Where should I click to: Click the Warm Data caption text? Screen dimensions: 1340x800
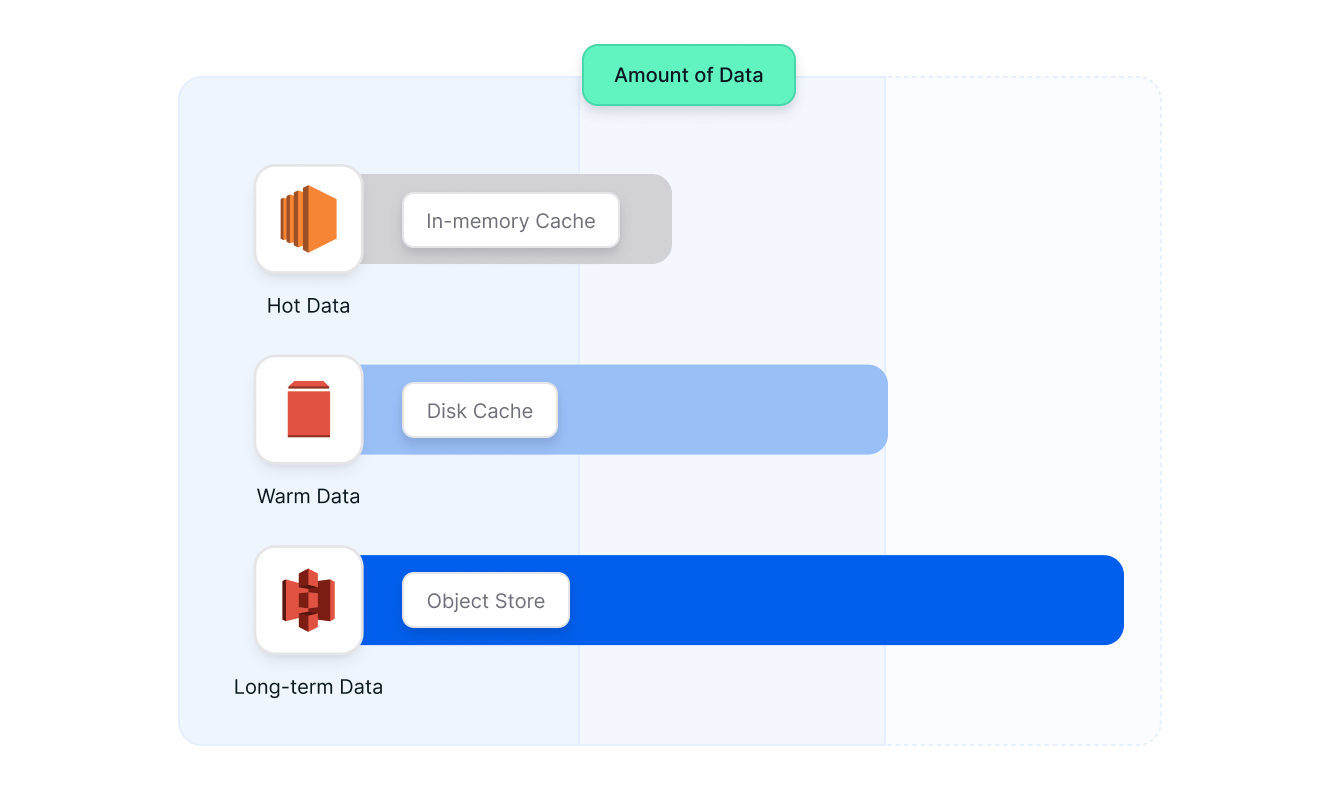click(x=308, y=496)
